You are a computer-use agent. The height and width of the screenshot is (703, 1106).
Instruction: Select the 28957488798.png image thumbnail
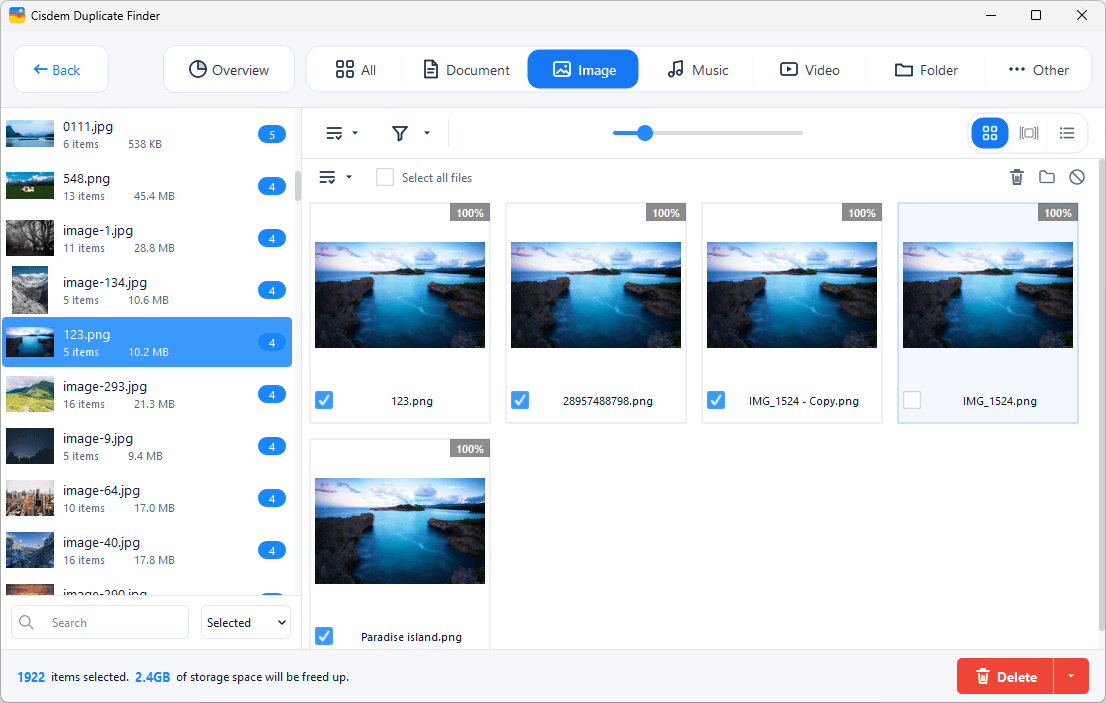(596, 295)
